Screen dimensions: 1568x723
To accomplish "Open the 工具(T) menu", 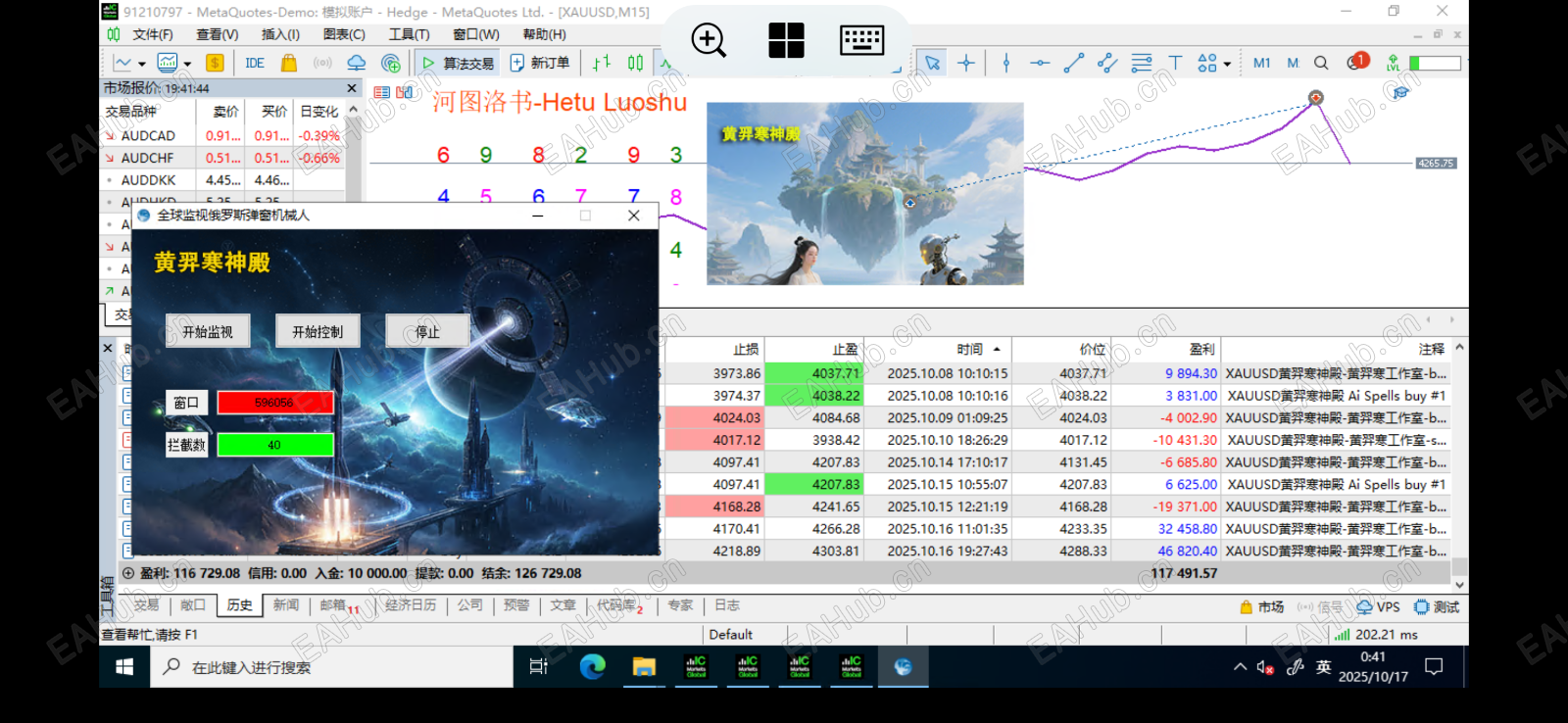I will (409, 34).
